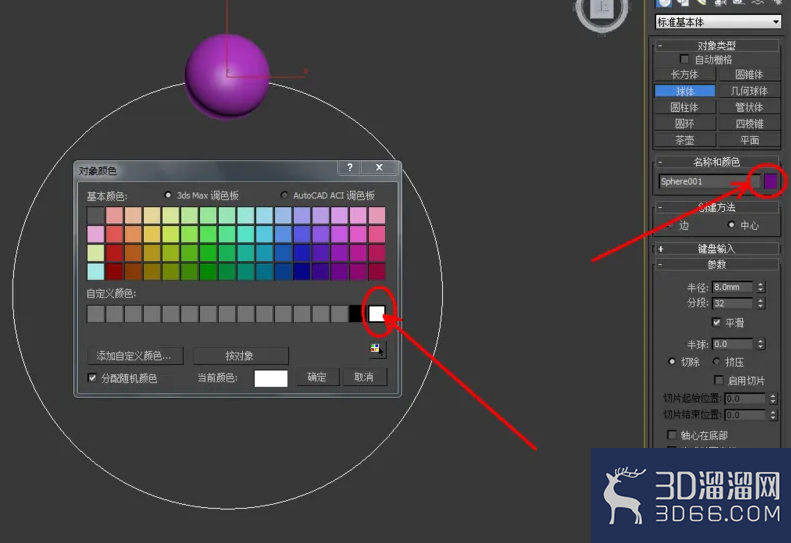Click the 分段 value spinner arrows

click(761, 303)
